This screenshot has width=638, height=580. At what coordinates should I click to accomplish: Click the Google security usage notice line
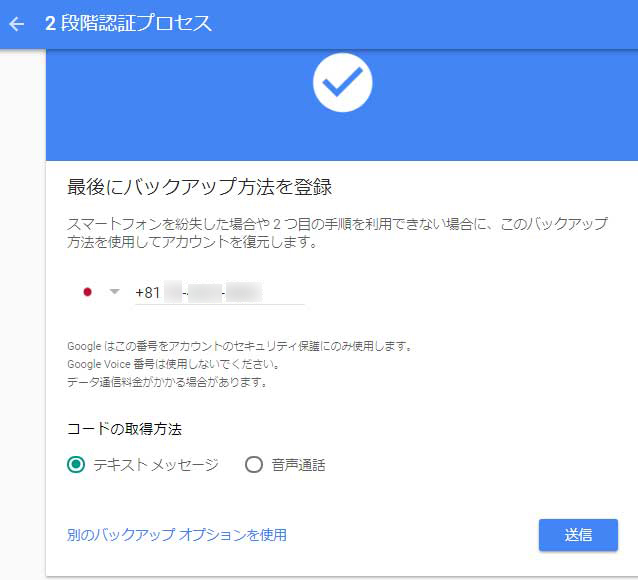239,346
